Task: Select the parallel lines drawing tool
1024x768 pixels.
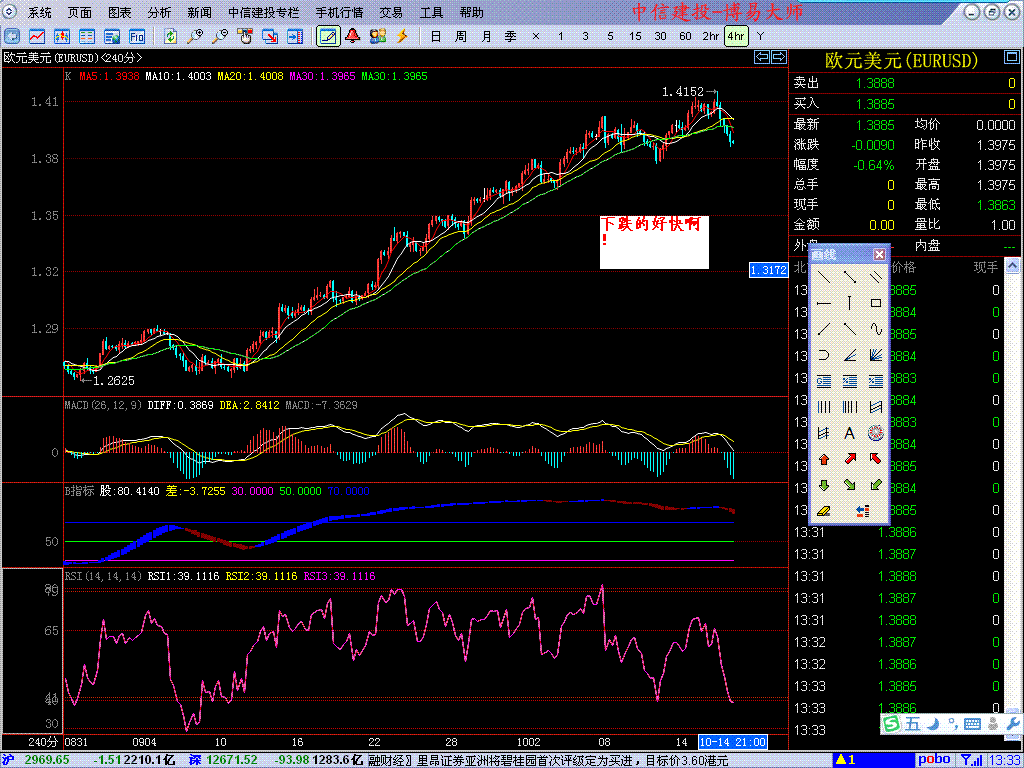Action: click(x=876, y=278)
